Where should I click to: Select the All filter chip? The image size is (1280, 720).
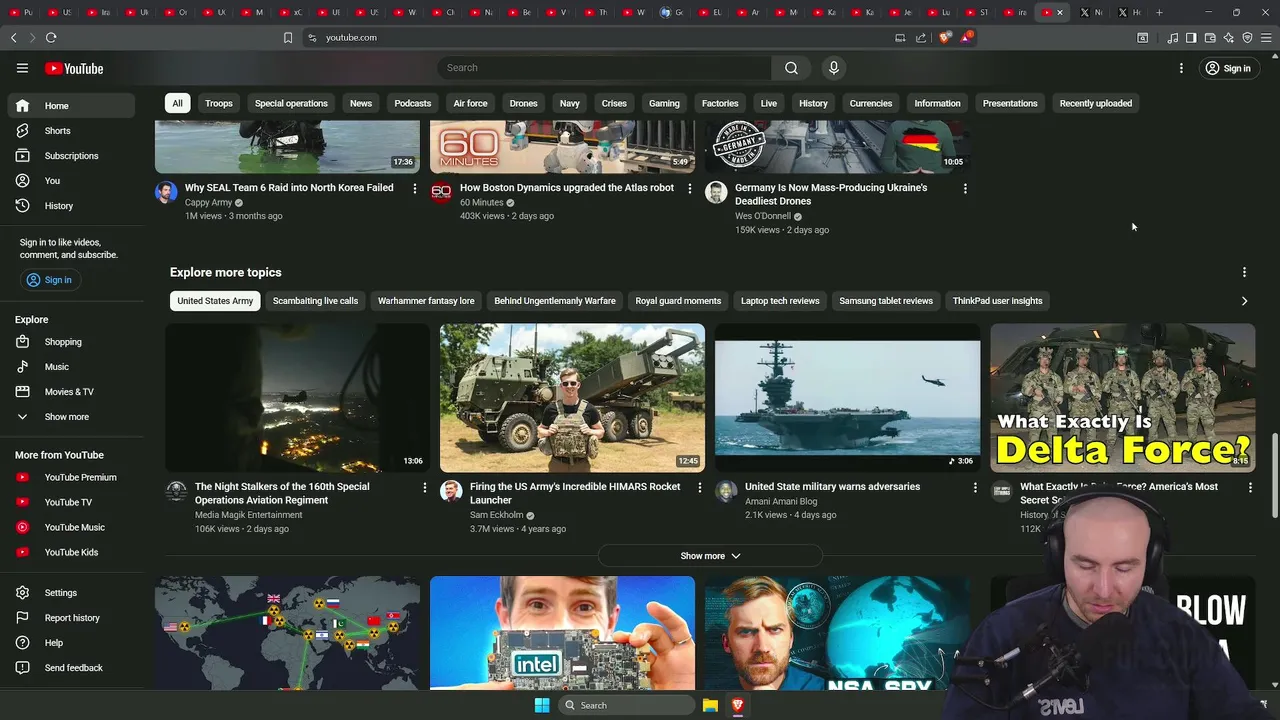tap(177, 103)
